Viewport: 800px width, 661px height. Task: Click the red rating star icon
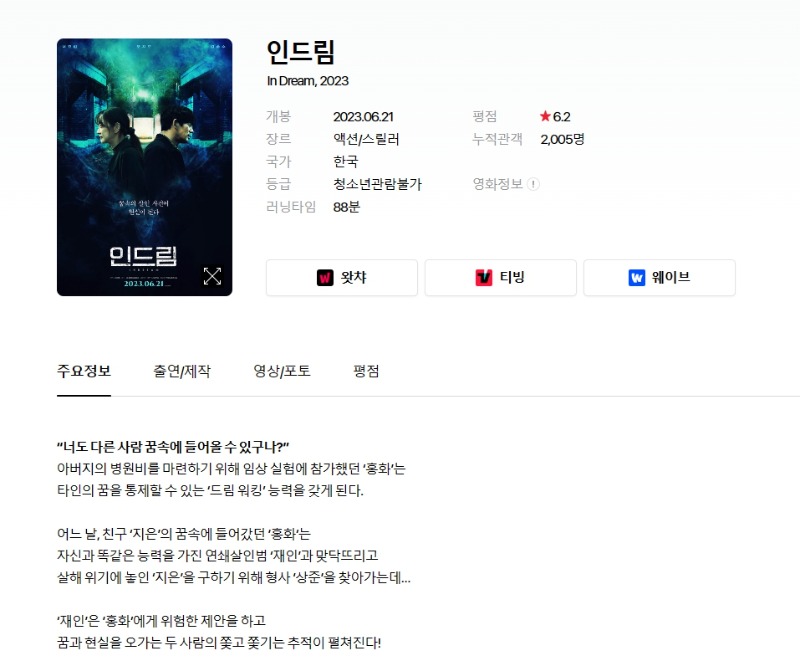pos(545,116)
